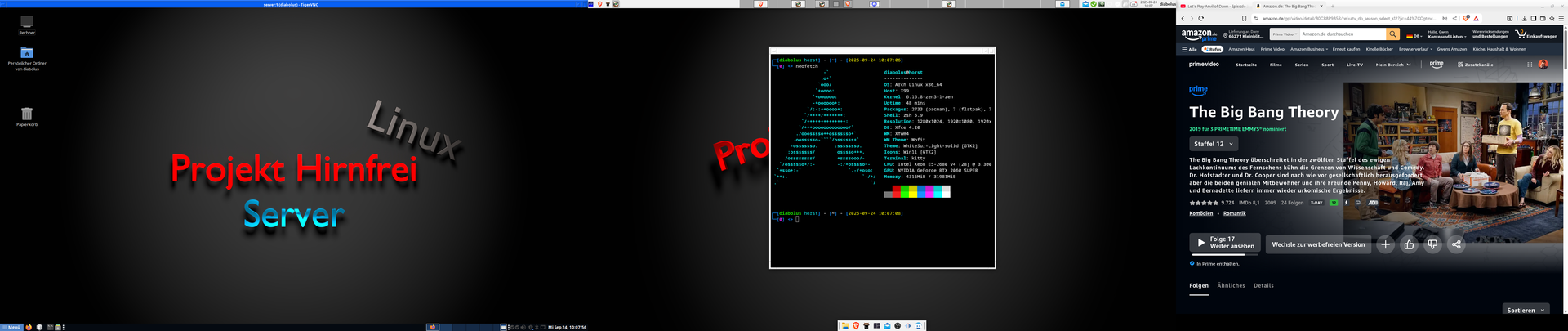Click Folge 17 Weiter ansehen button

coord(1224,243)
